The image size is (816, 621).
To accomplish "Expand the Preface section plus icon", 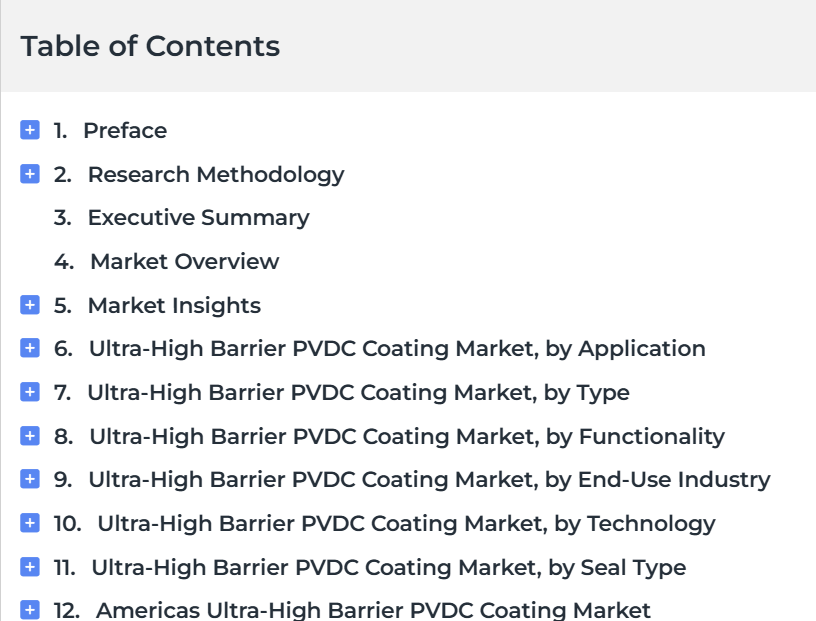I will point(30,130).
